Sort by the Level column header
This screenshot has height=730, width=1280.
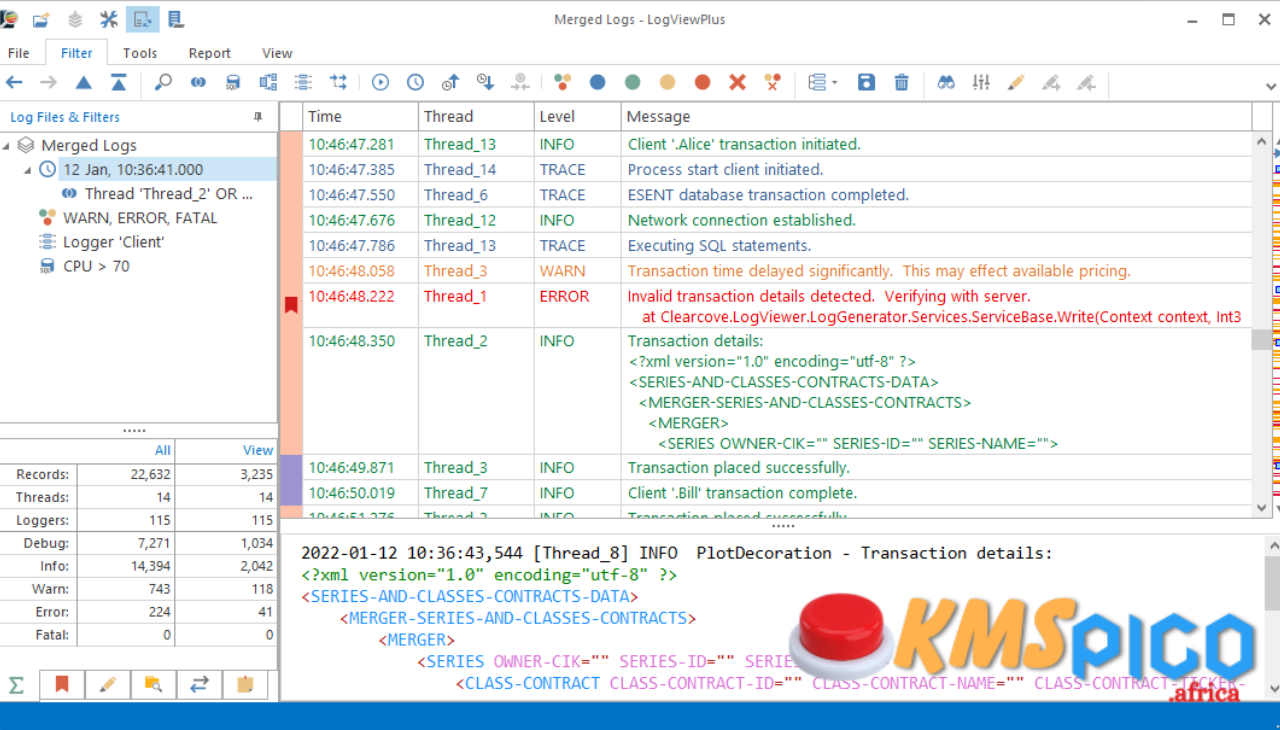click(x=577, y=117)
